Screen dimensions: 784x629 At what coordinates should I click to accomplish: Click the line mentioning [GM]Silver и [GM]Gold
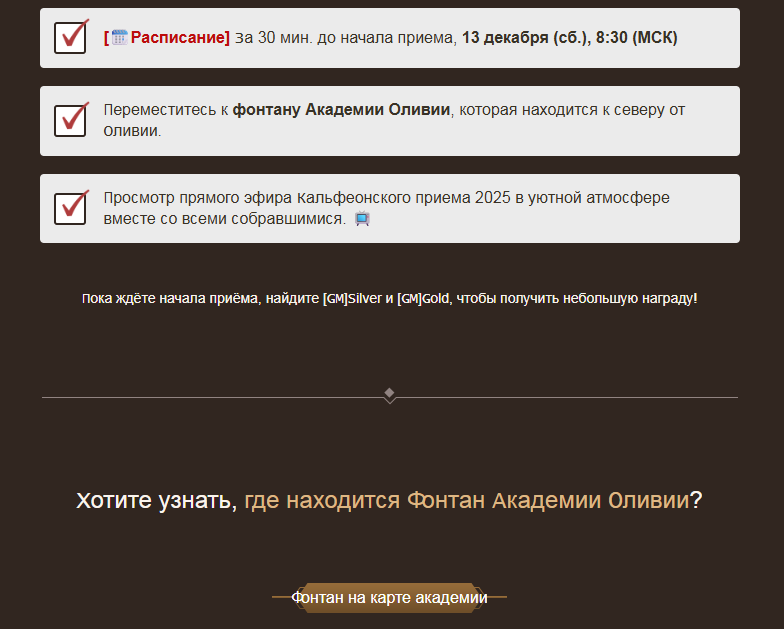[390, 298]
